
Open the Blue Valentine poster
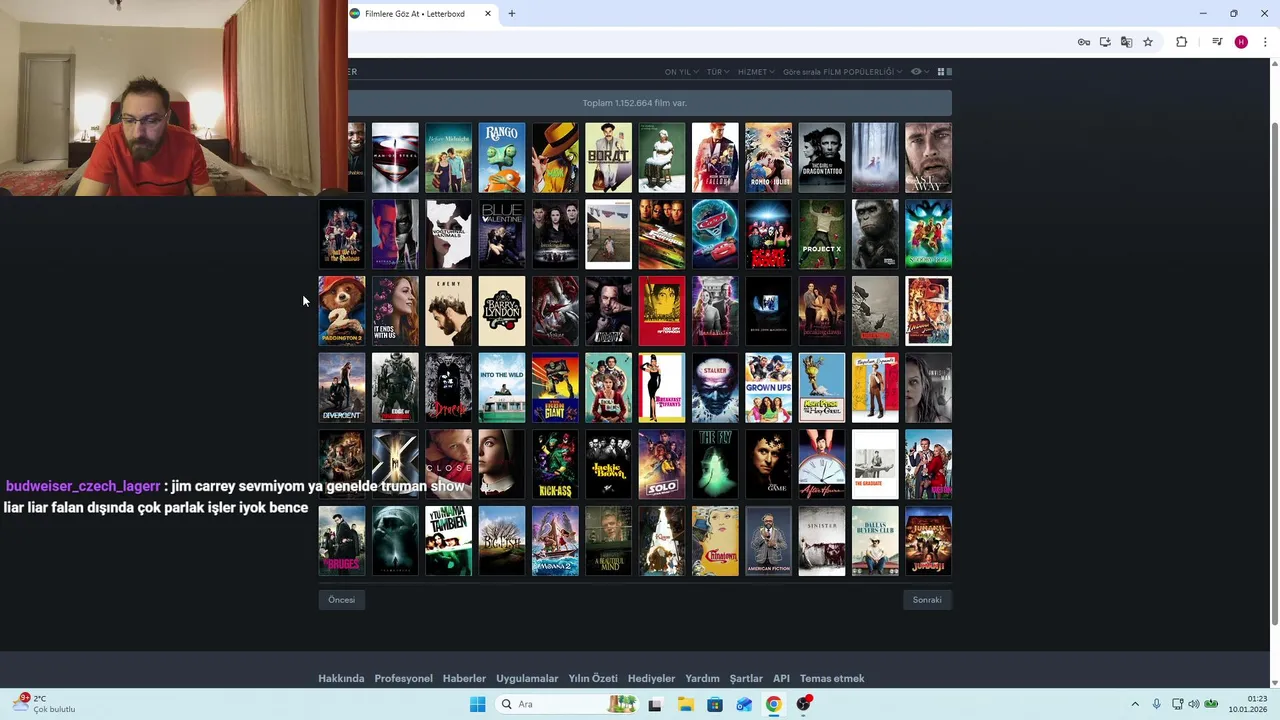[502, 234]
